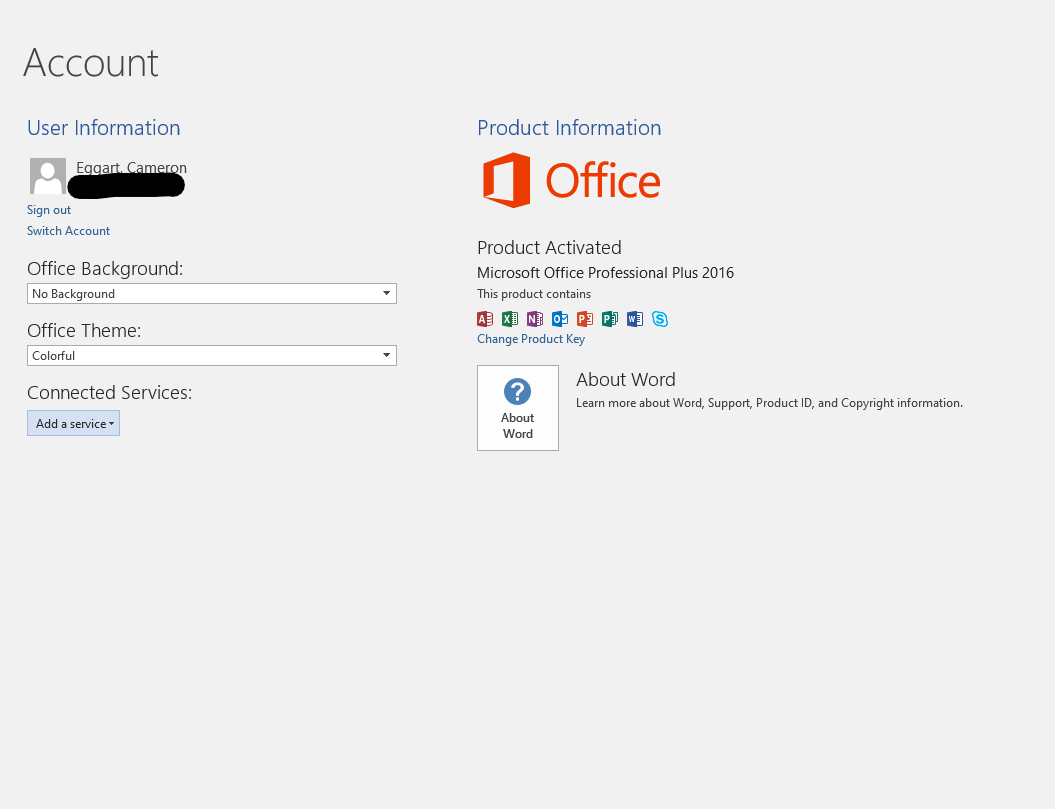This screenshot has width=1055, height=809.
Task: Click the Skype for Business icon
Action: pyautogui.click(x=660, y=319)
